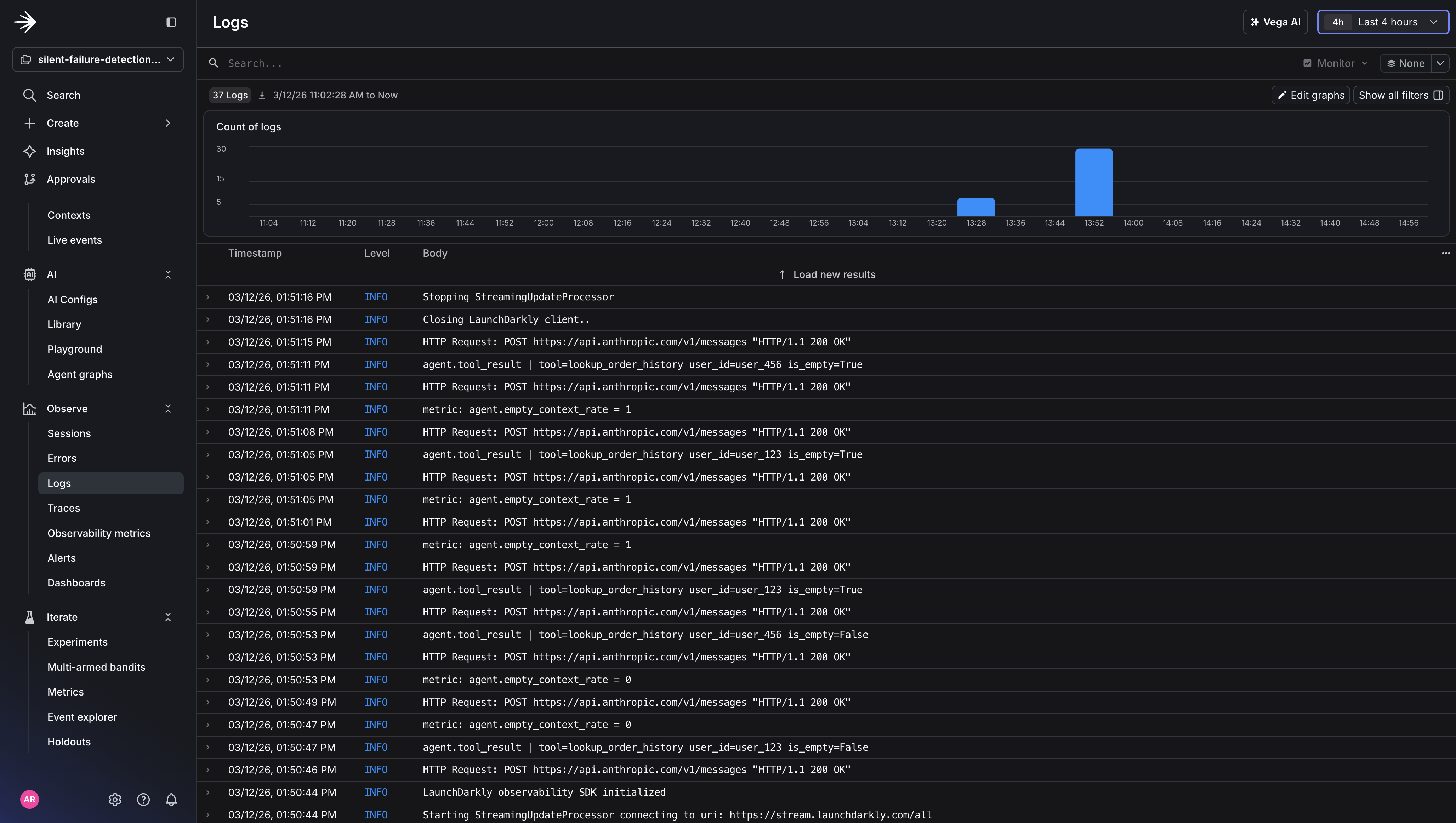This screenshot has width=1456, height=823.
Task: Open the Search page from the sidebar
Action: (x=63, y=95)
